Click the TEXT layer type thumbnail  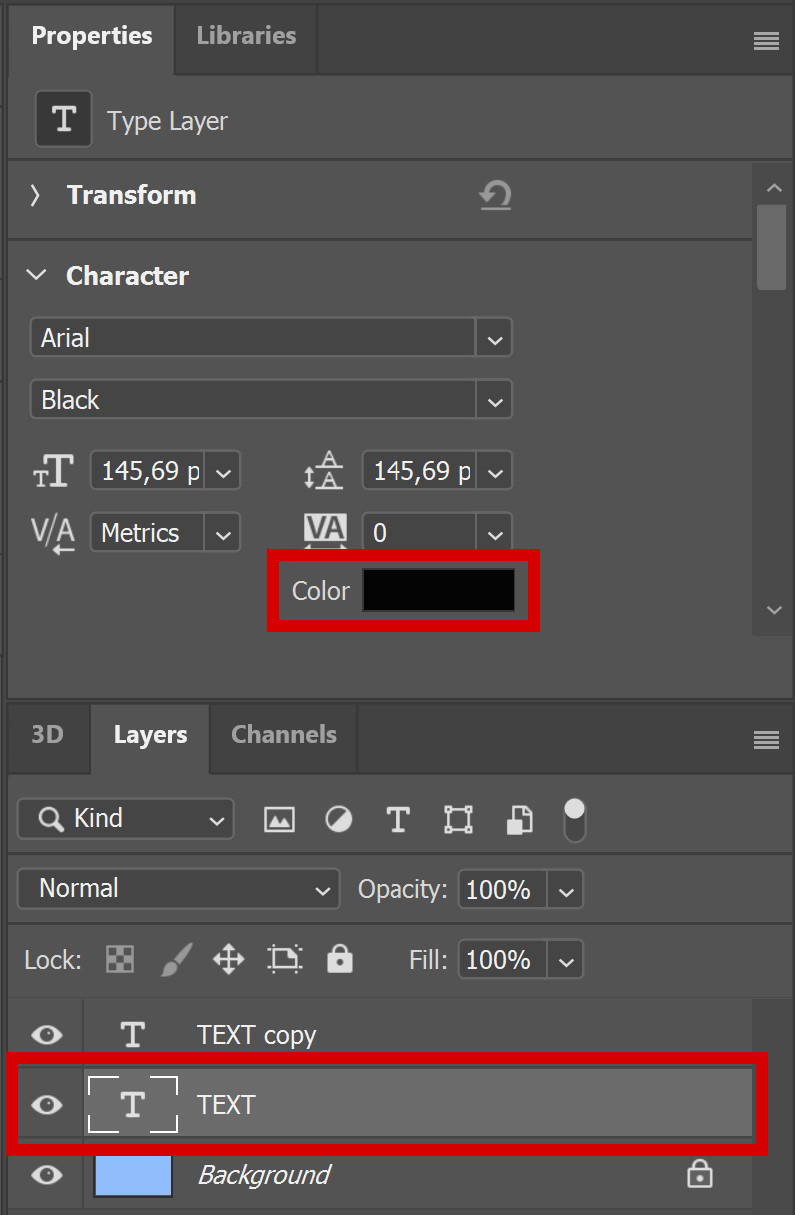coord(133,1104)
